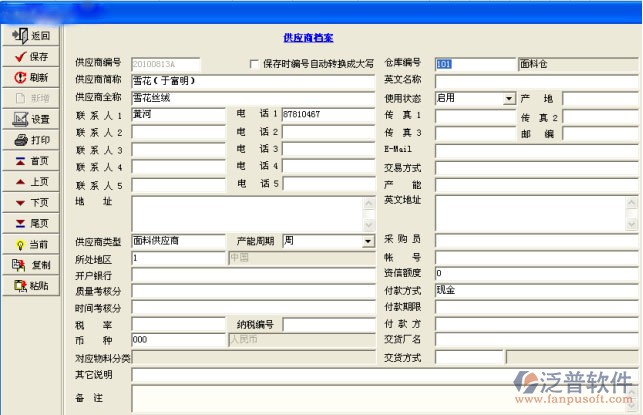Click the 地址 scrollbar down arrow
Viewport: 643px width, 415px height.
point(369,225)
